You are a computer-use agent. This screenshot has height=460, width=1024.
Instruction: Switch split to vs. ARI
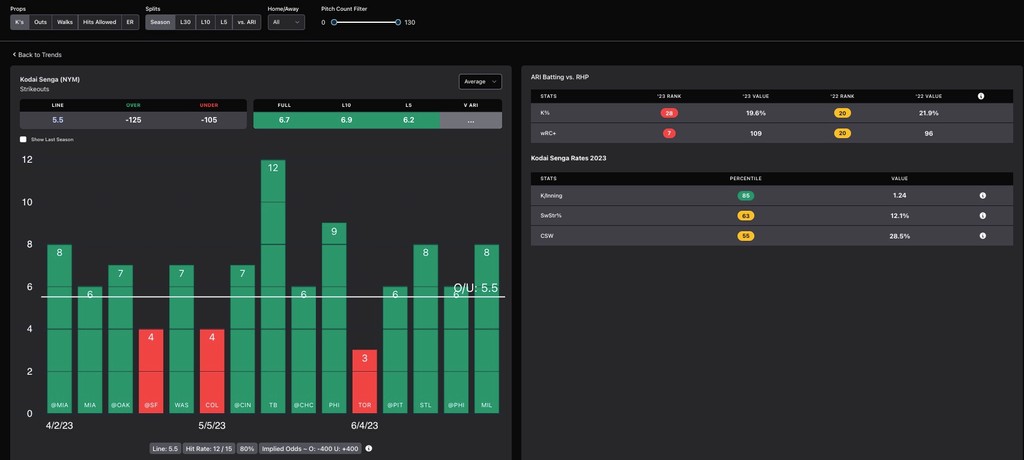coord(247,22)
